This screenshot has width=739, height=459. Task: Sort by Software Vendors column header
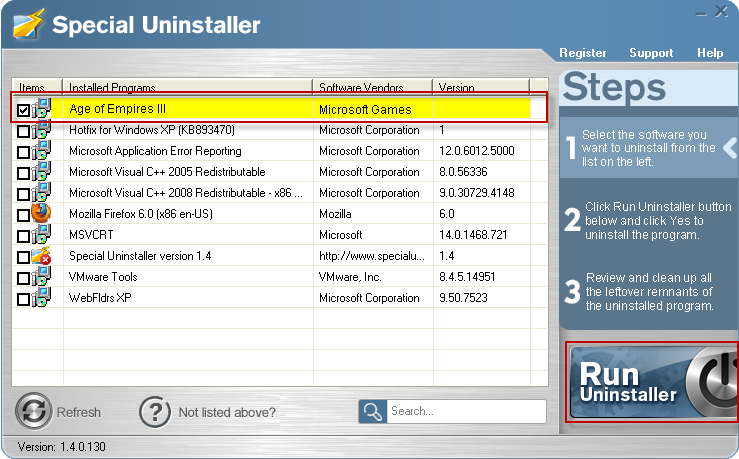[x=372, y=87]
